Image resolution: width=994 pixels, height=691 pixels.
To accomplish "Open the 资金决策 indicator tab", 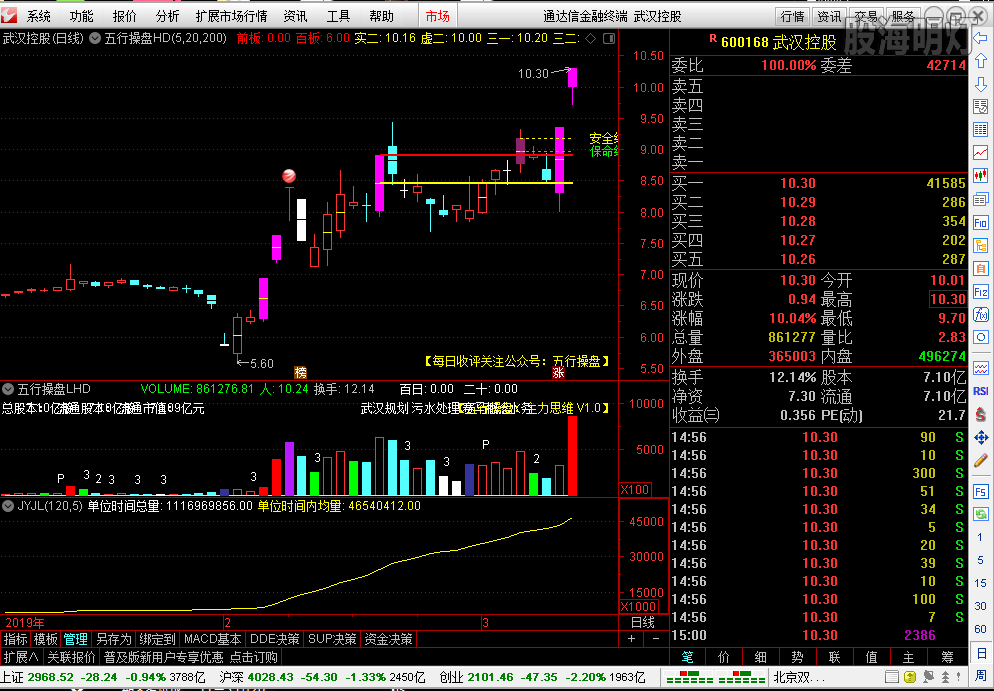I will click(389, 639).
